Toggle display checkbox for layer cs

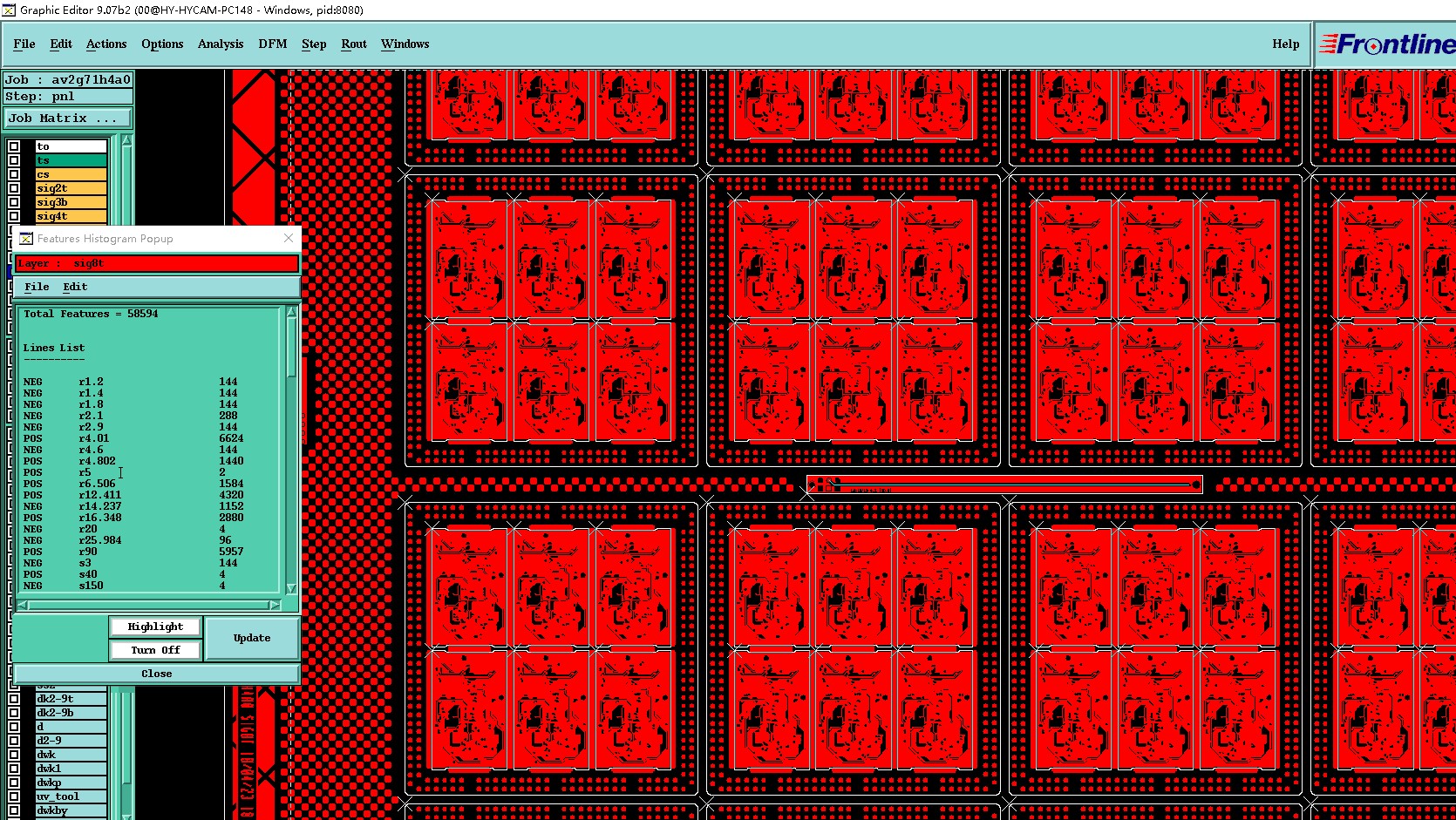click(14, 174)
